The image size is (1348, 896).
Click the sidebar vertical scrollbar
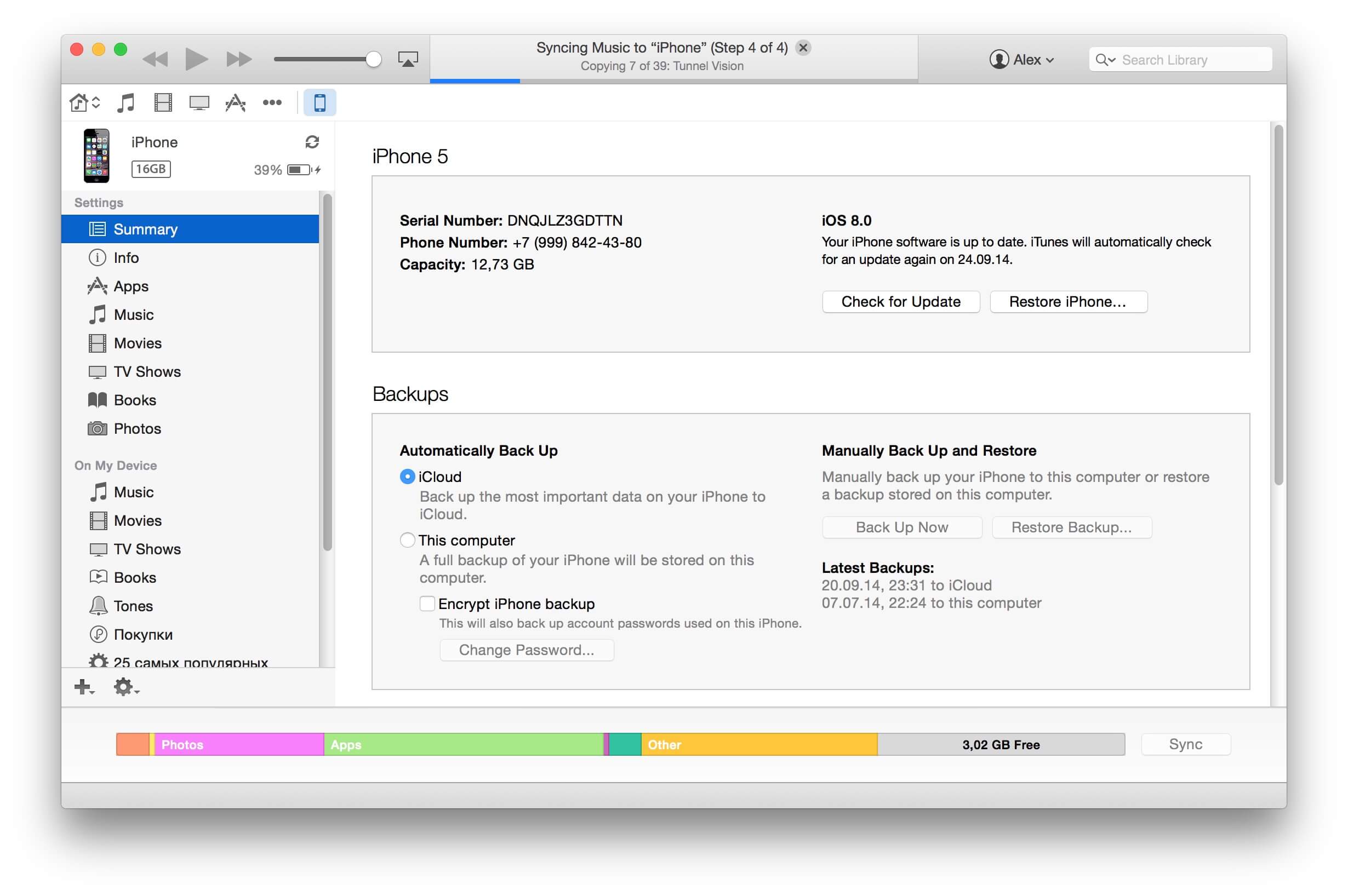pos(328,372)
